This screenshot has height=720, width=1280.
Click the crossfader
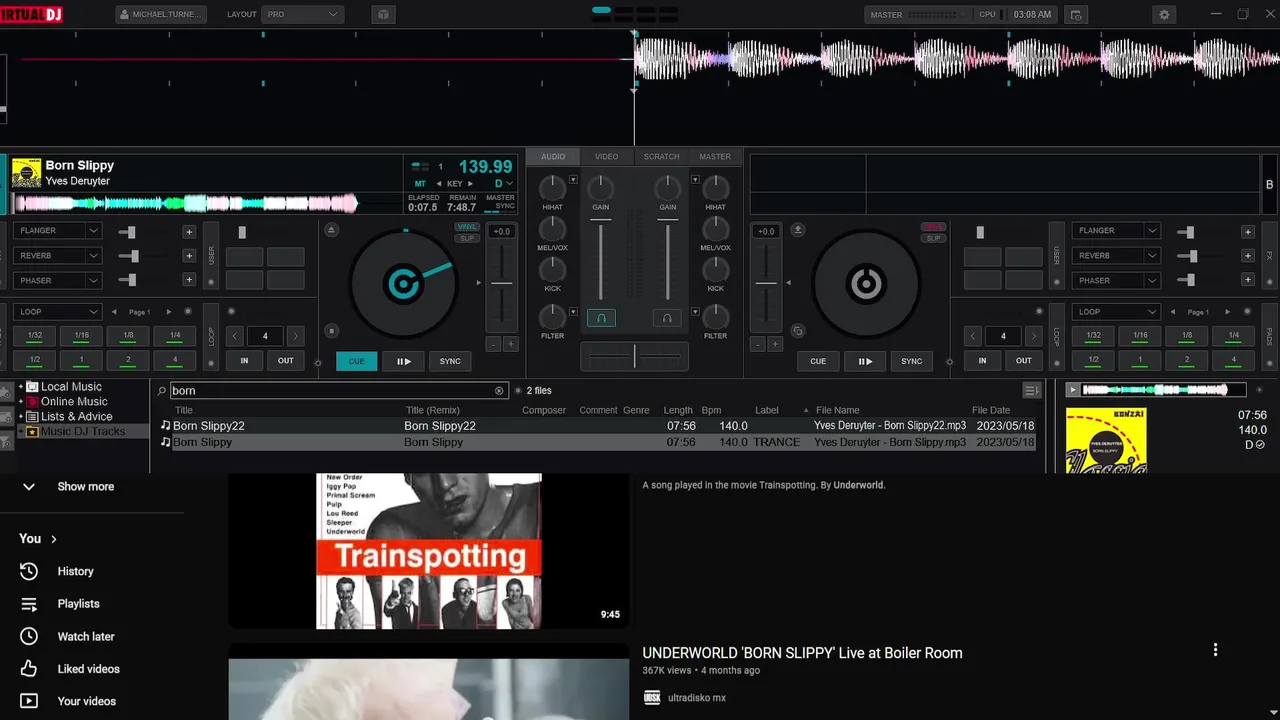[x=634, y=356]
